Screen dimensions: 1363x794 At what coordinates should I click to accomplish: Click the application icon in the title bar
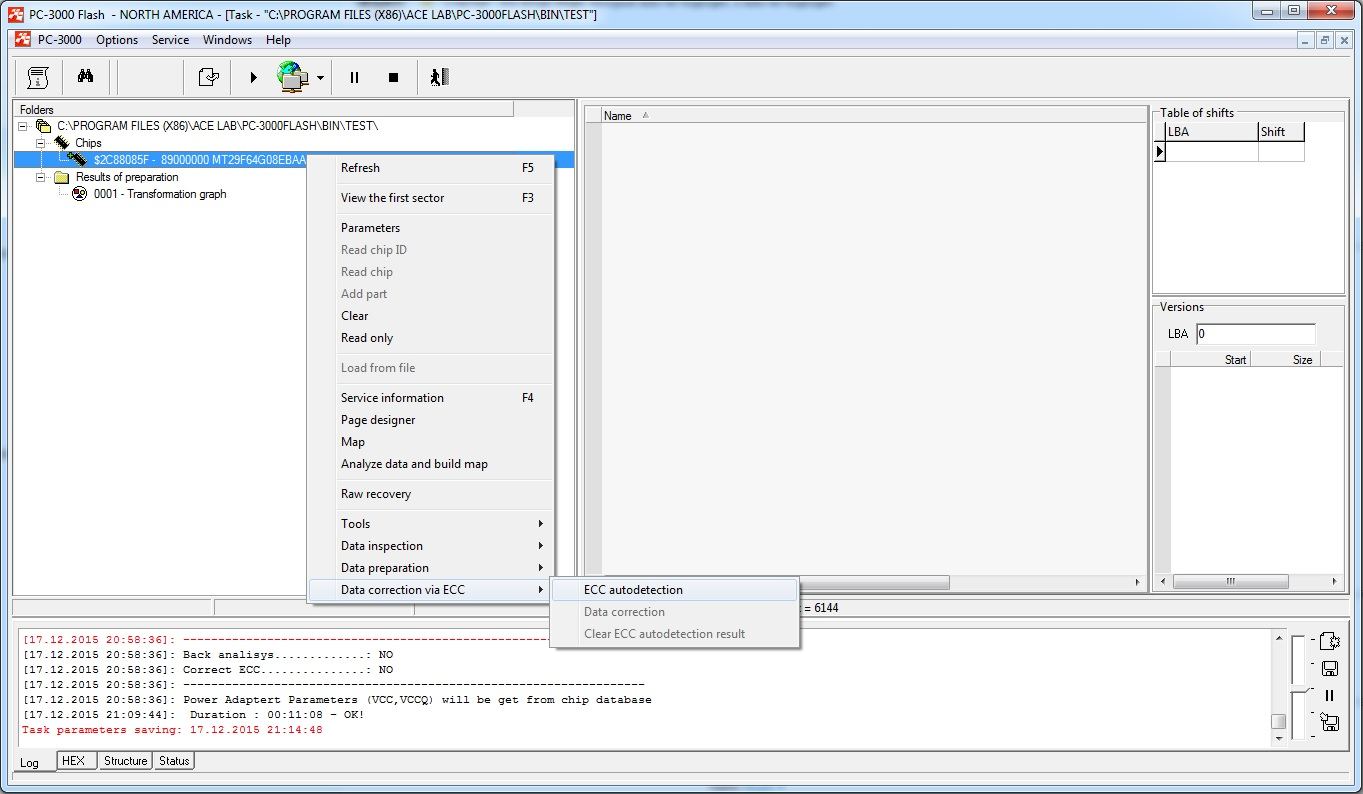pos(15,14)
